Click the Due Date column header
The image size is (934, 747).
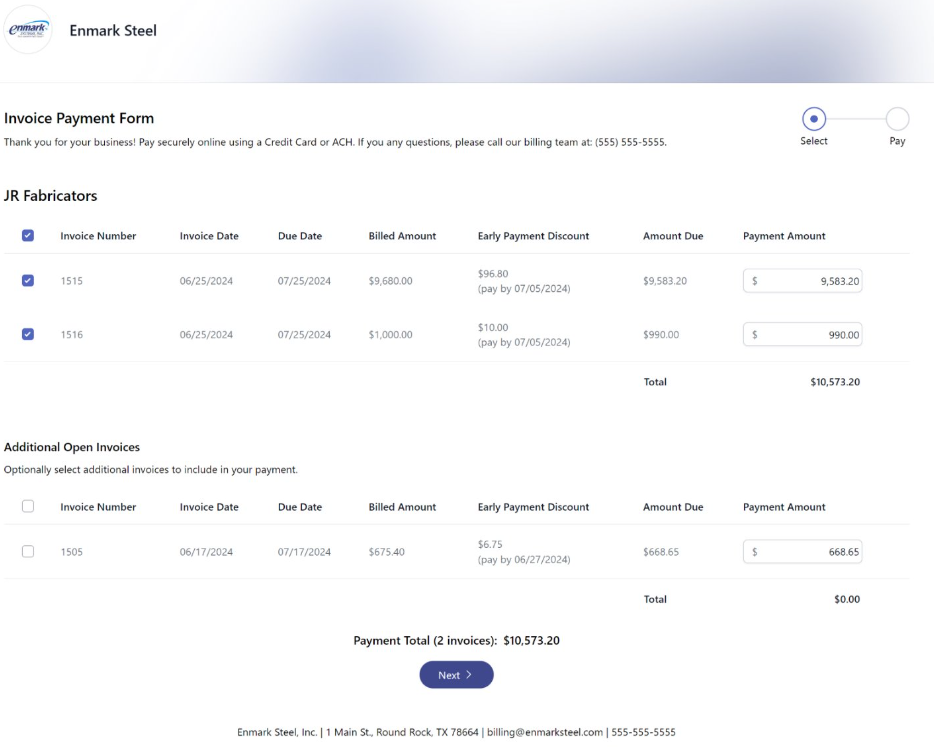point(300,235)
